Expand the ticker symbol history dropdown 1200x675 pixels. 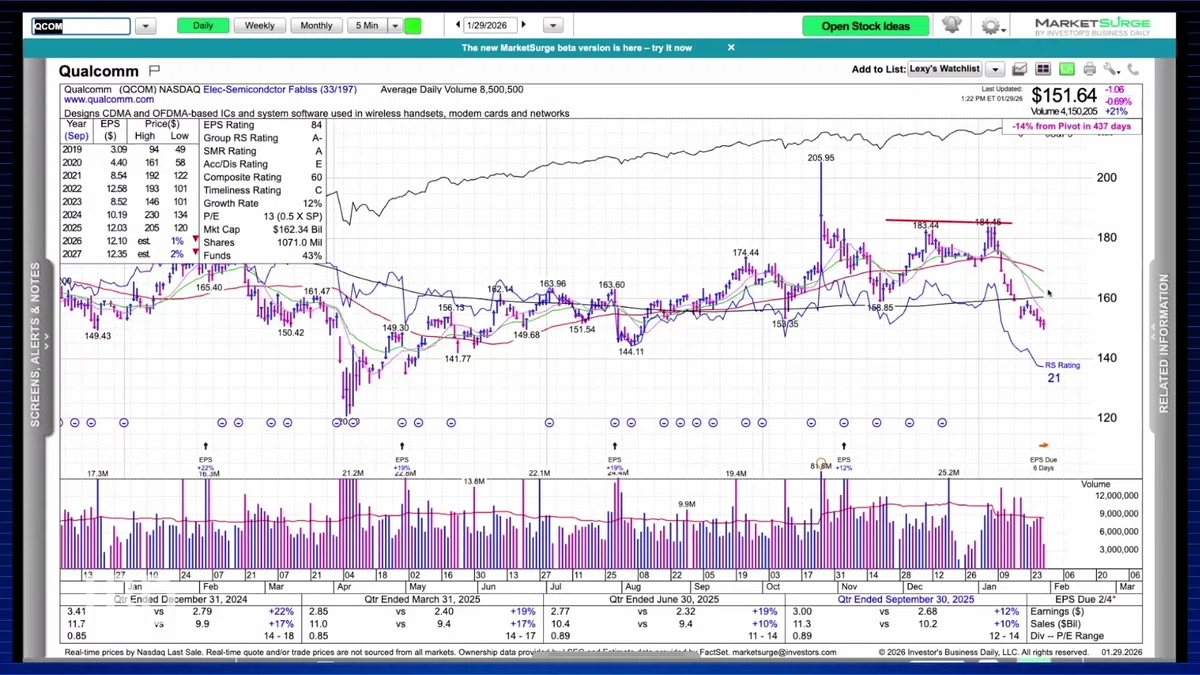tap(145, 26)
